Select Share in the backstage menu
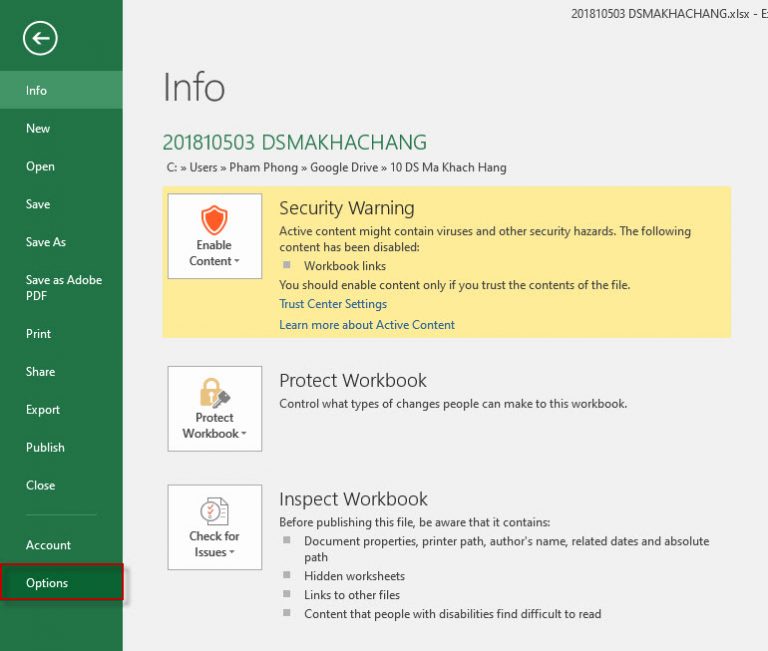 (x=40, y=372)
